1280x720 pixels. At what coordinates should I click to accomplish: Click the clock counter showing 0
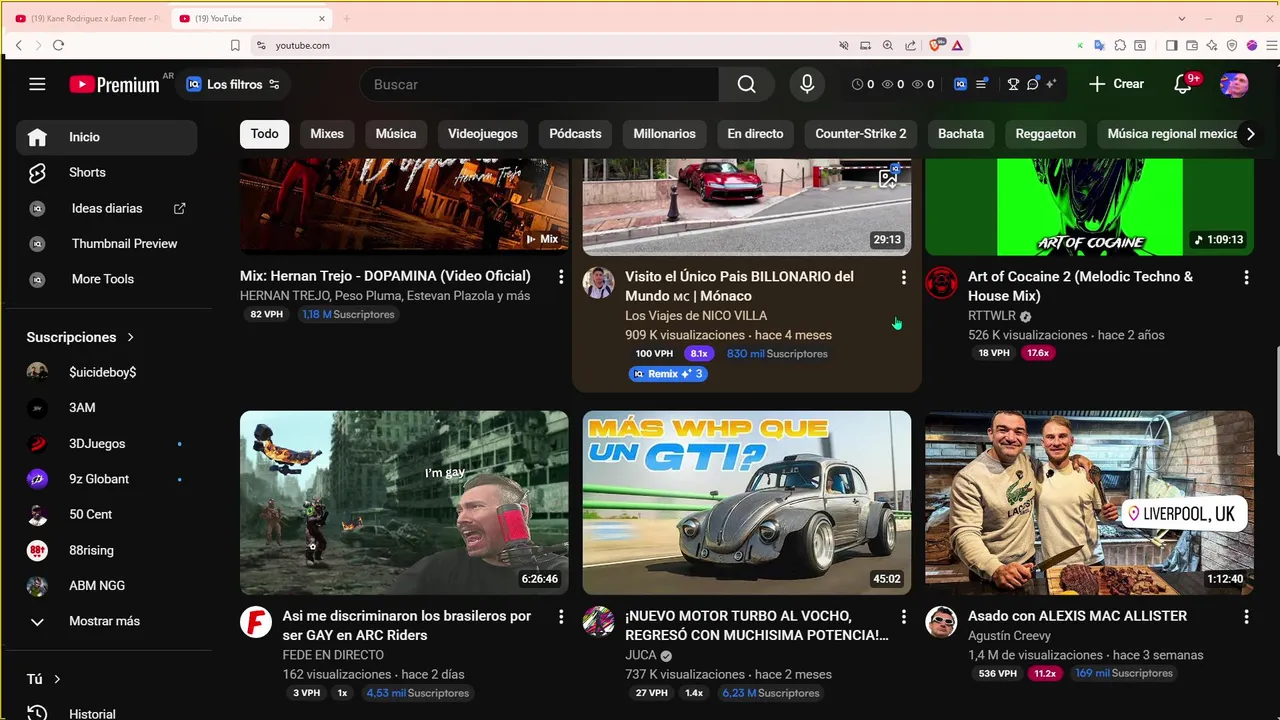863,84
